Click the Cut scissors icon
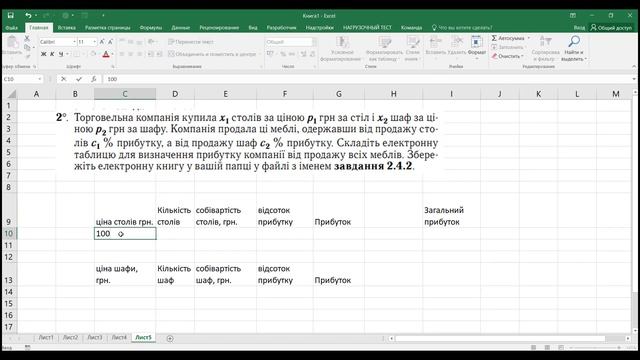Viewport: 640px width, 360px height. point(27,38)
